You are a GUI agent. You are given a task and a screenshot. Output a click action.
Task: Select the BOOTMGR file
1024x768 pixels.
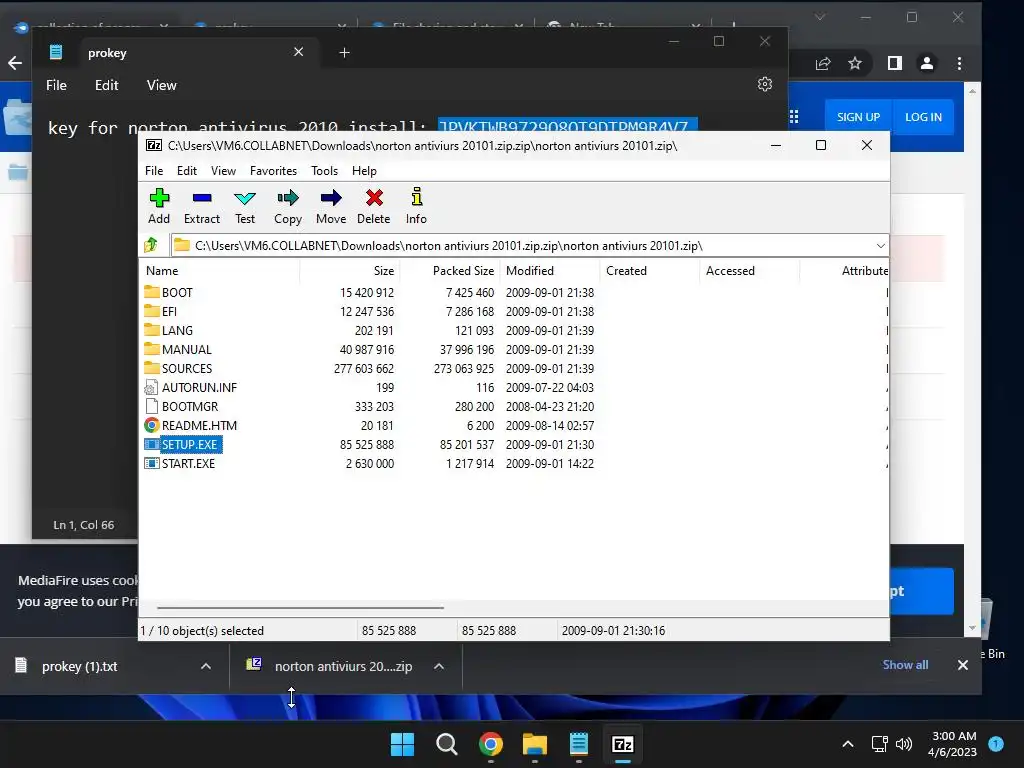(x=189, y=406)
